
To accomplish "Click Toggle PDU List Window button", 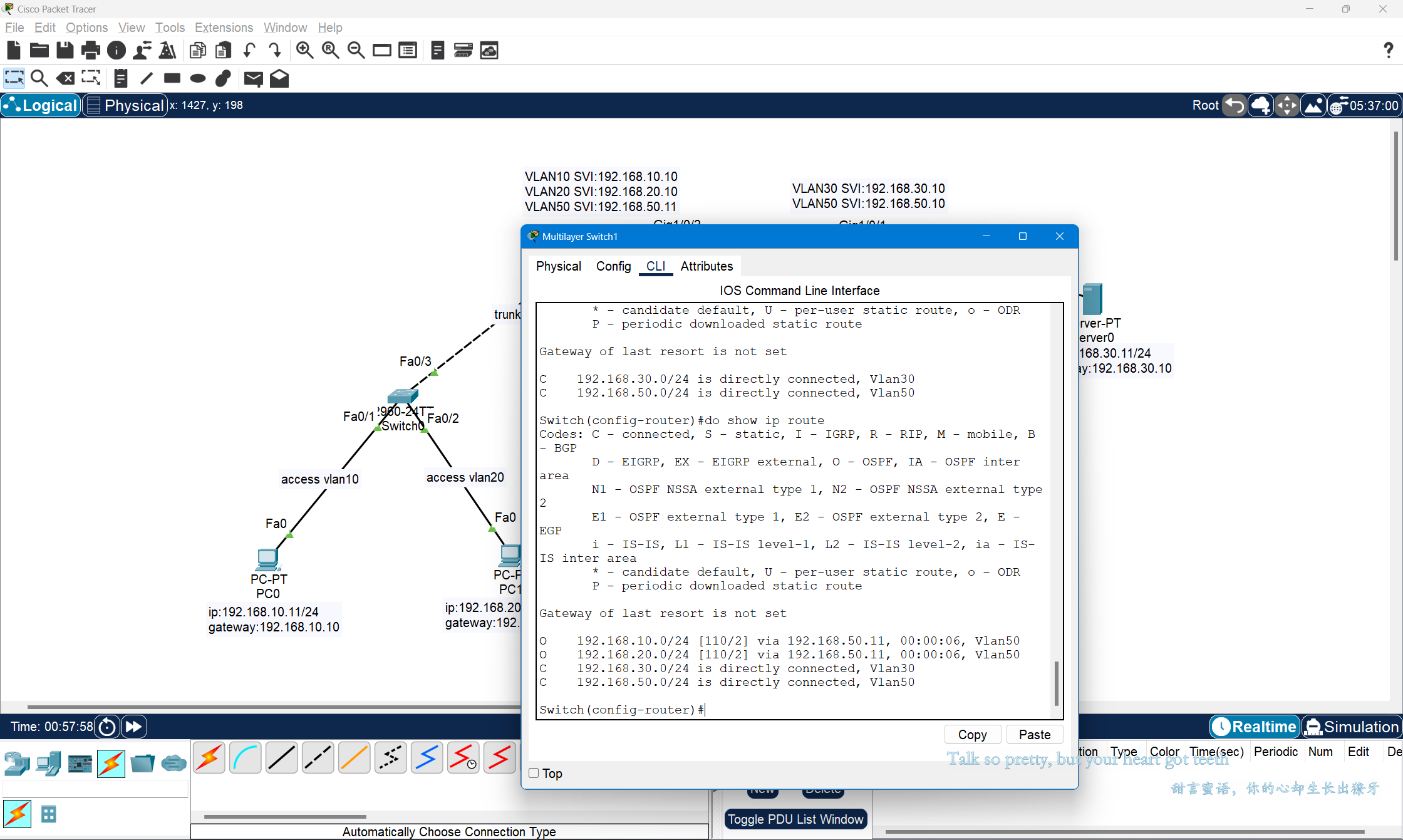I will click(795, 819).
